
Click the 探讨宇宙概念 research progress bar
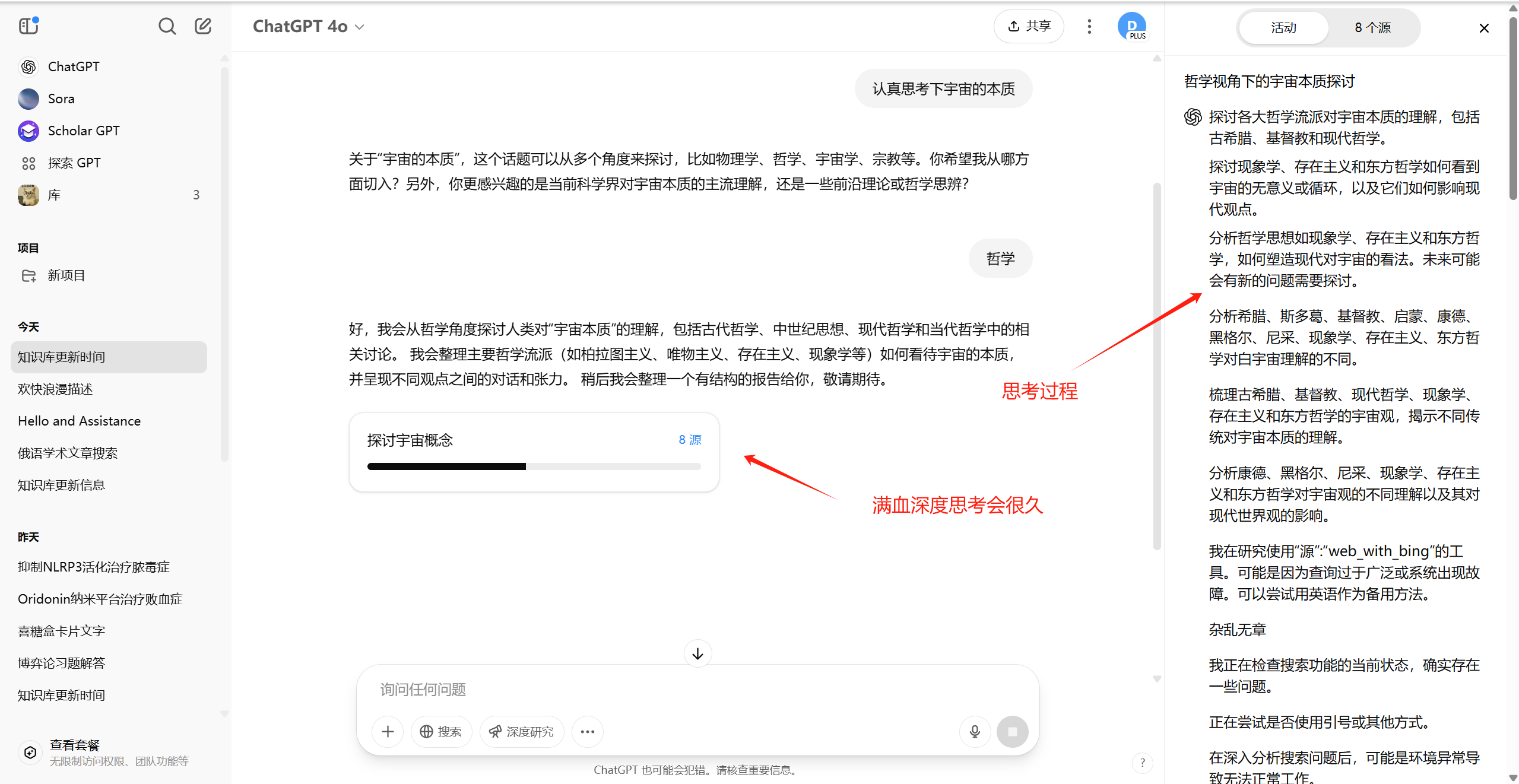click(x=534, y=466)
